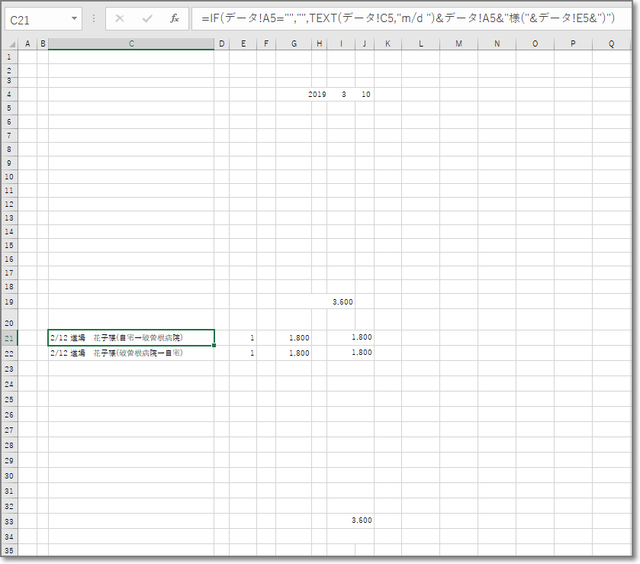Open the Name Box dropdown arrow

(x=74, y=19)
